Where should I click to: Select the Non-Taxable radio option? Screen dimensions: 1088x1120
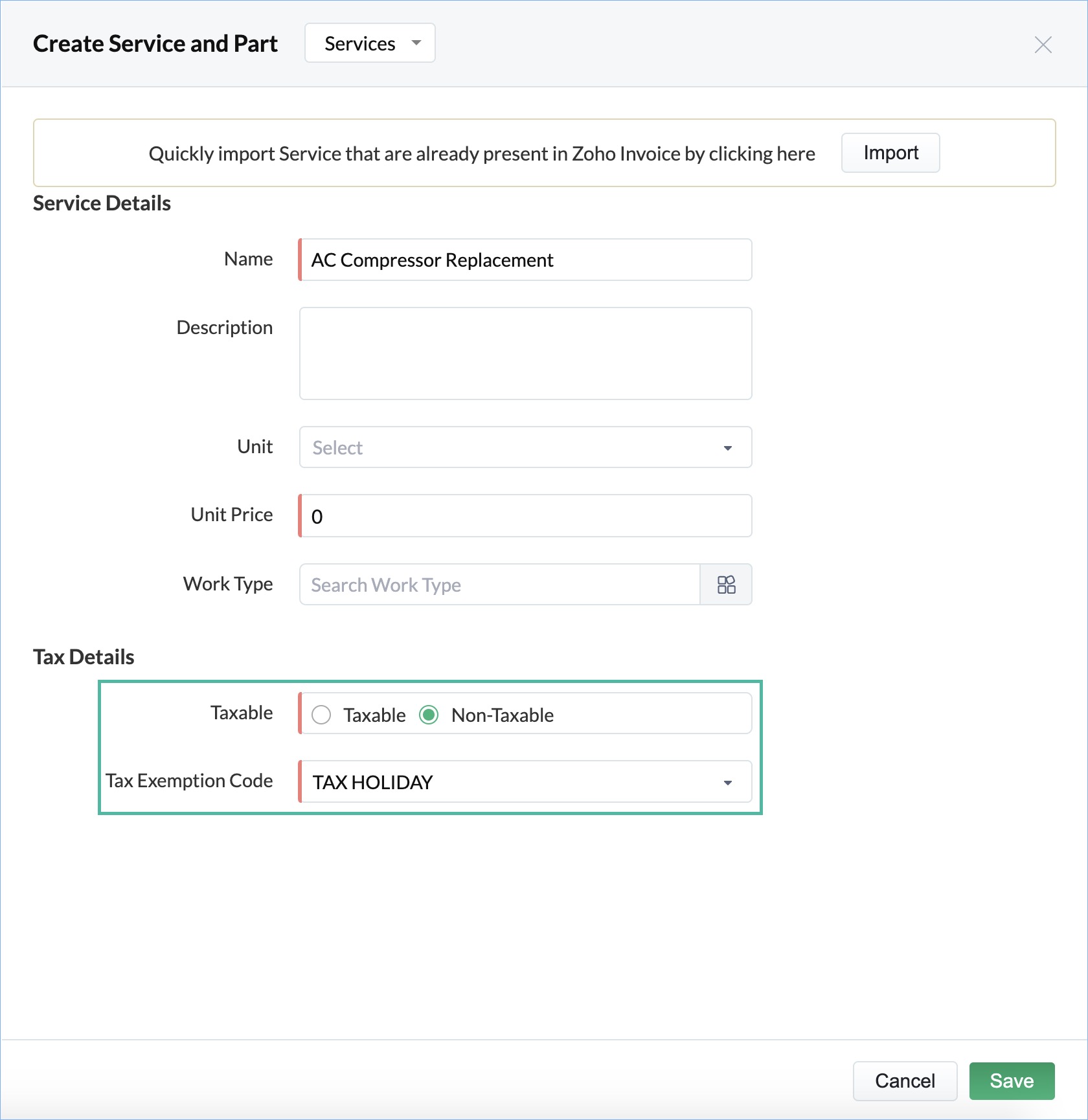pyautogui.click(x=429, y=715)
